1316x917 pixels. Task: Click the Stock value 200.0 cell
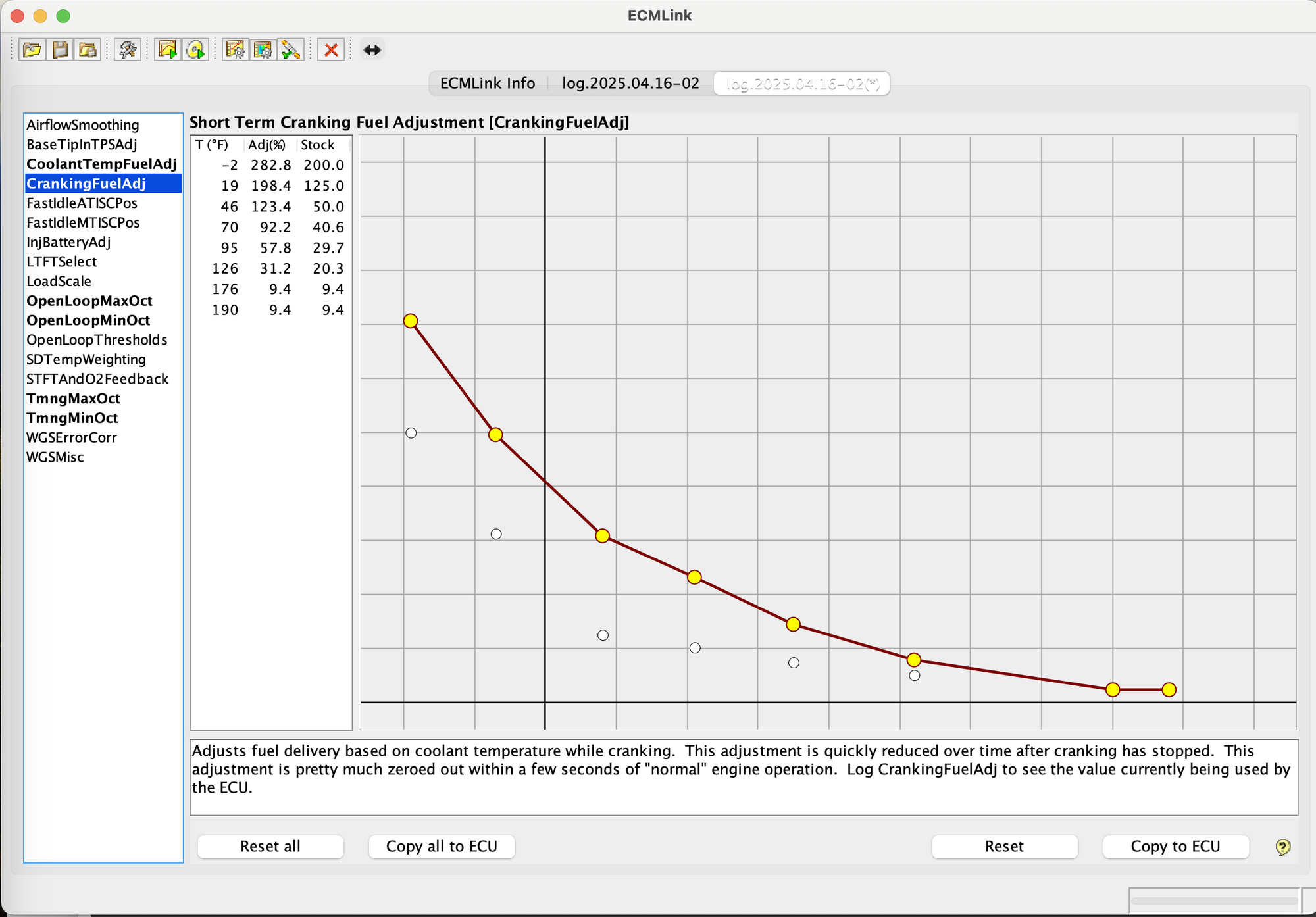point(323,165)
